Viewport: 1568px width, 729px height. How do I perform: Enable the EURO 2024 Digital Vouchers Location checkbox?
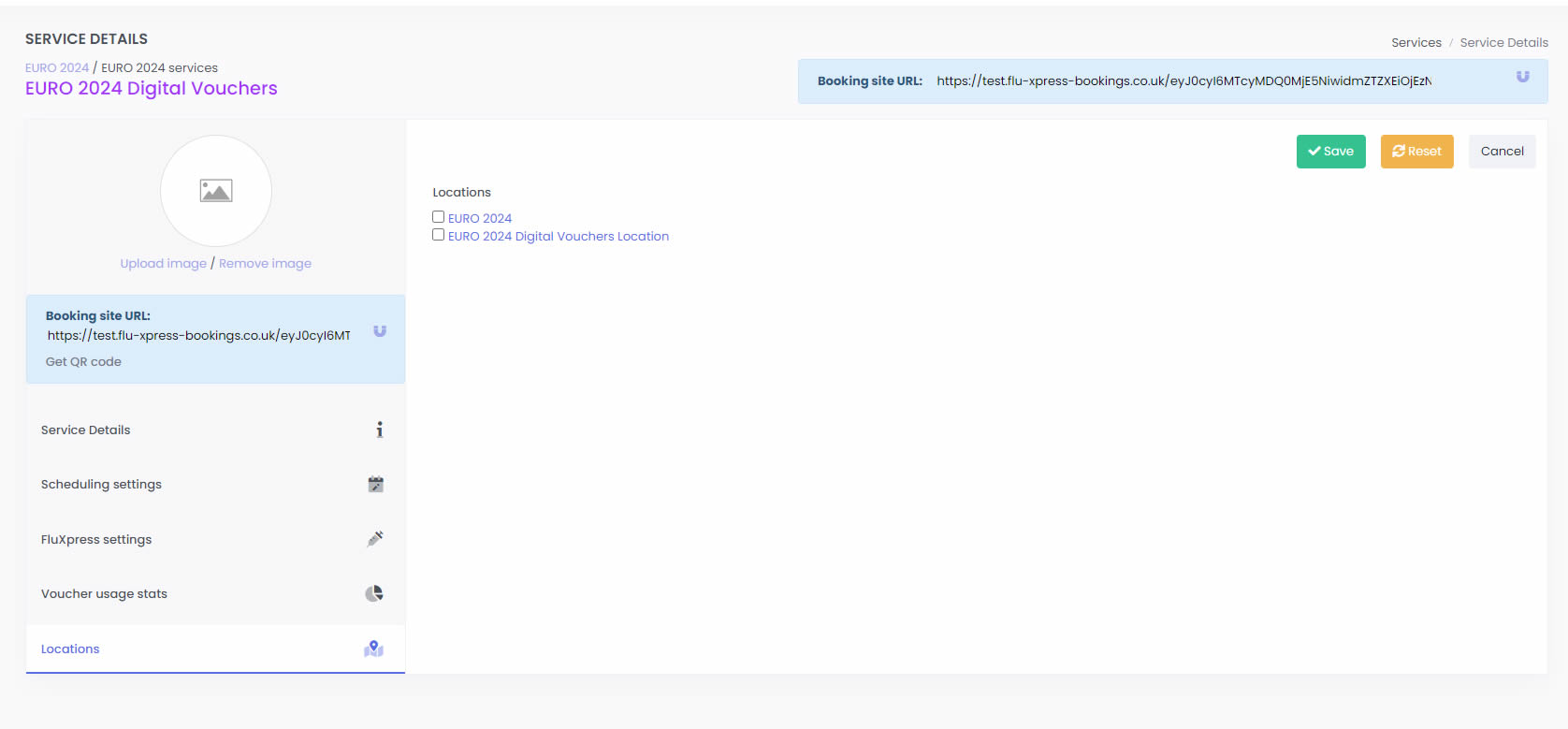[438, 235]
